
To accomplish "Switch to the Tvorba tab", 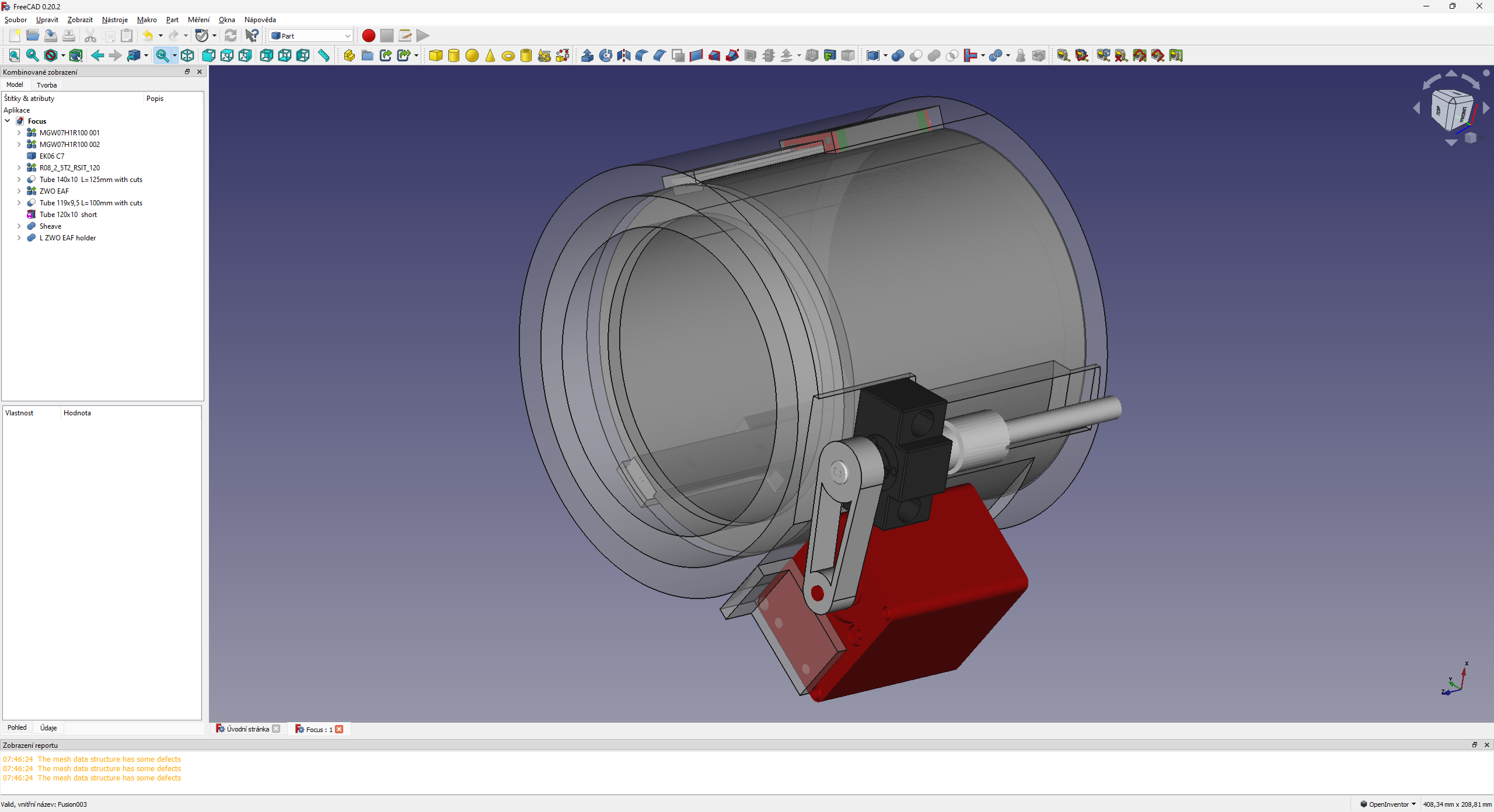I will click(47, 85).
